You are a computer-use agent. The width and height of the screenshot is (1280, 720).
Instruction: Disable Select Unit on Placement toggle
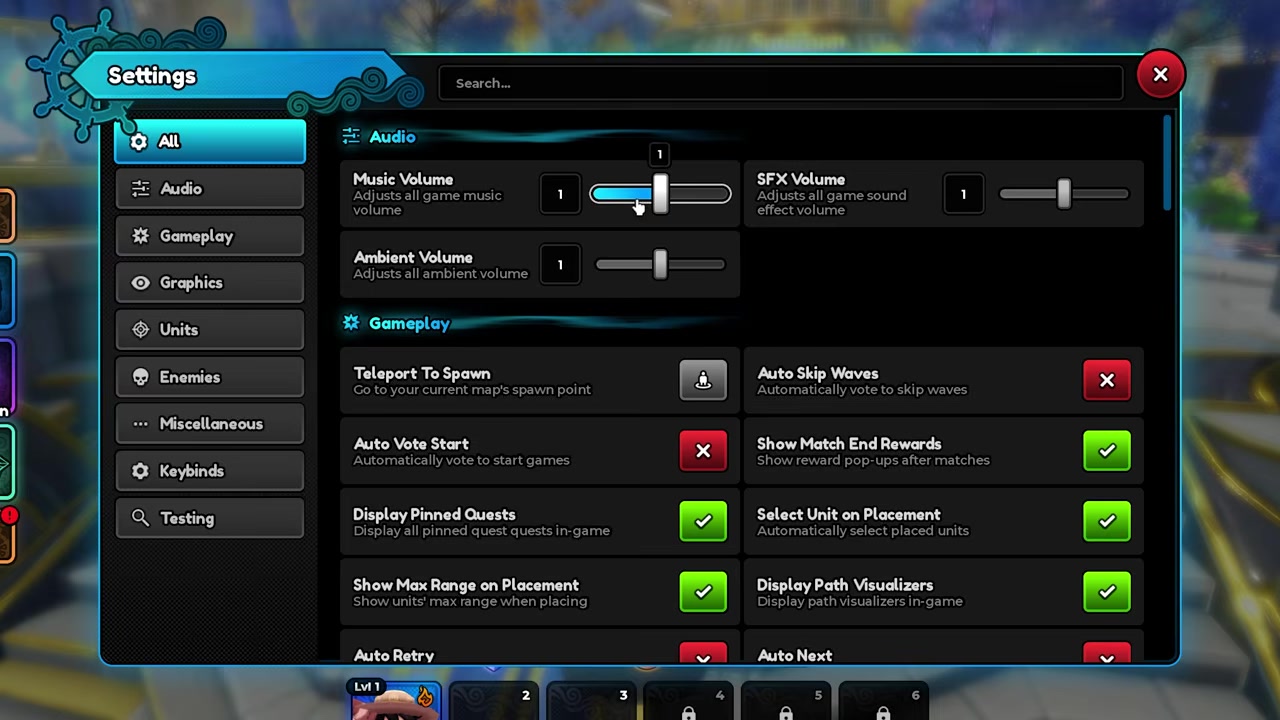(x=1107, y=521)
